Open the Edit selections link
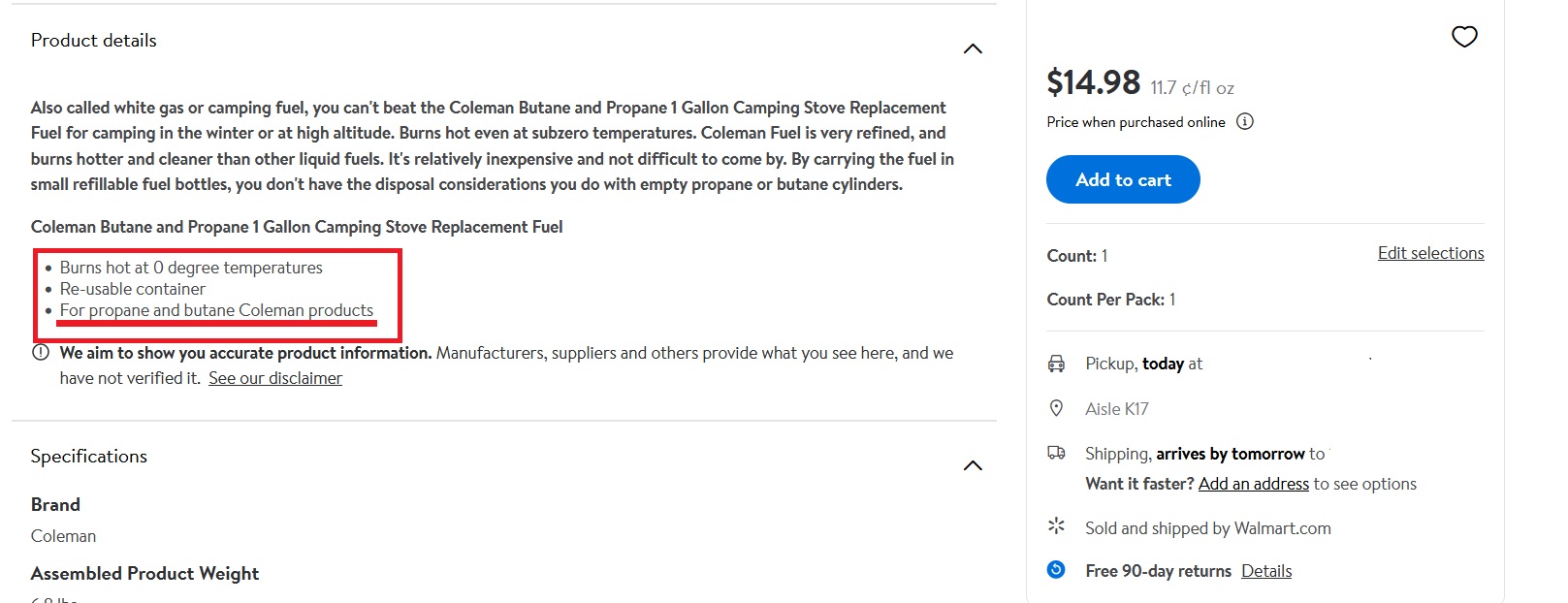 (1430, 253)
